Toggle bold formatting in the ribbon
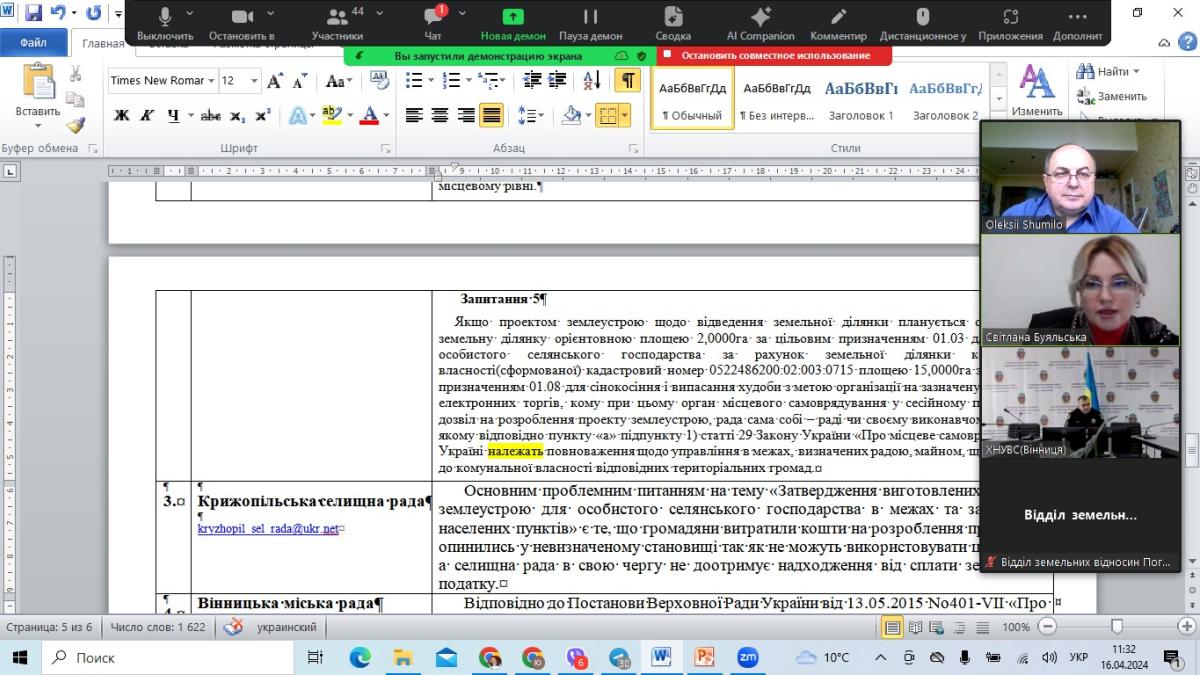1200x675 pixels. (122, 116)
